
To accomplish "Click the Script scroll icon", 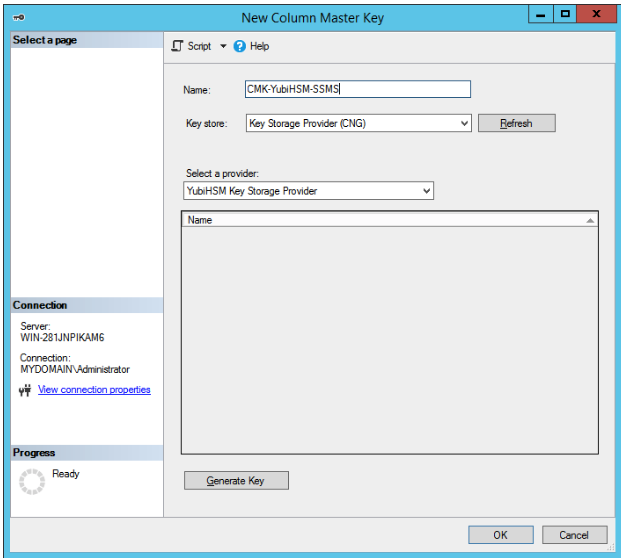I will pyautogui.click(x=177, y=46).
